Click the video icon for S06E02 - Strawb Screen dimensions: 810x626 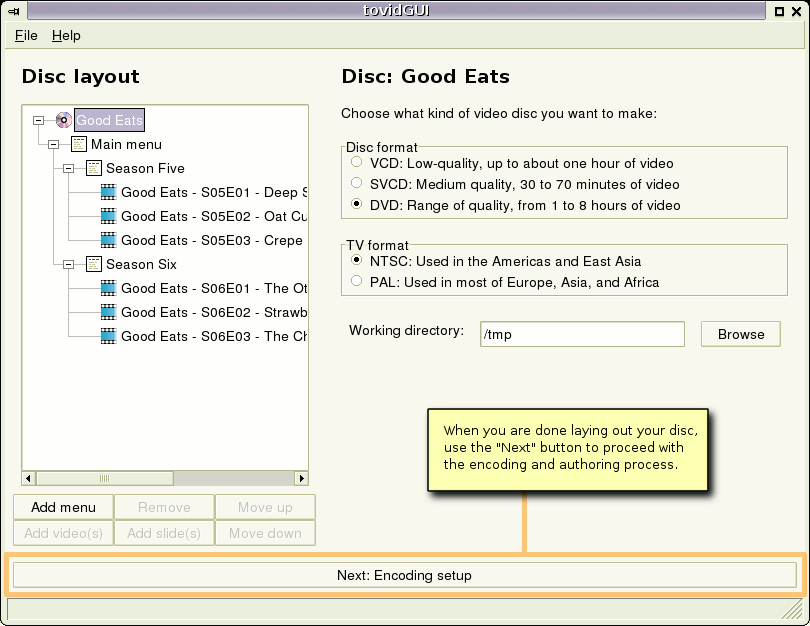107,312
